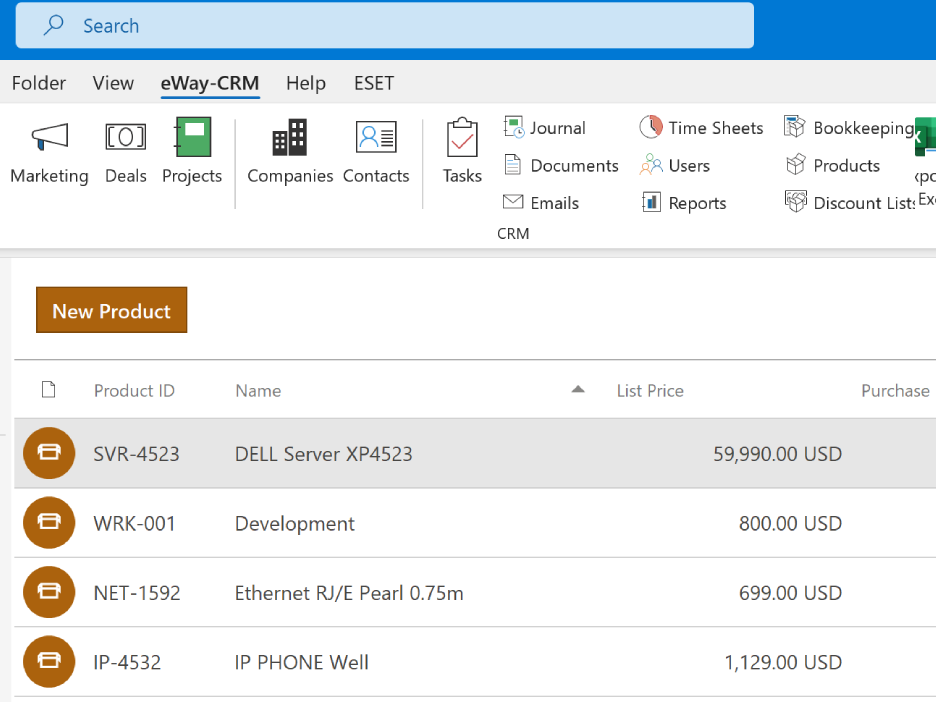Open the ESET ribbon tab
The width and height of the screenshot is (936, 702).
click(x=374, y=83)
